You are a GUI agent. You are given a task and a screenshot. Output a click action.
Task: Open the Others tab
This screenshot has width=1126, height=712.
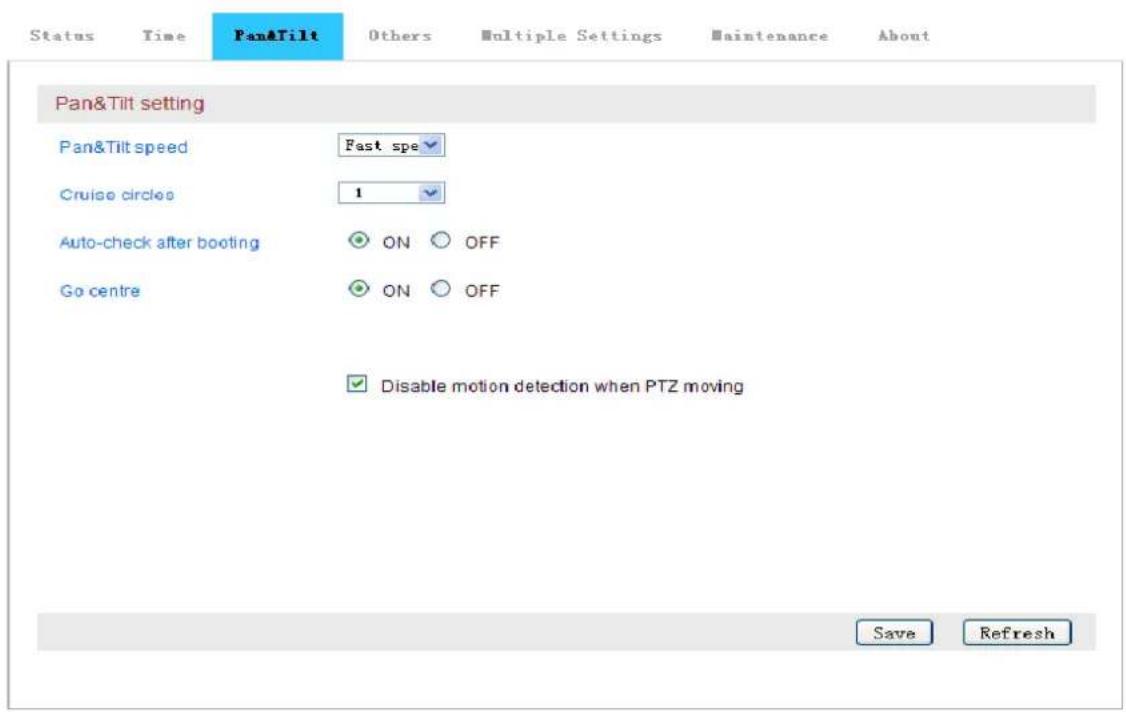pos(400,35)
